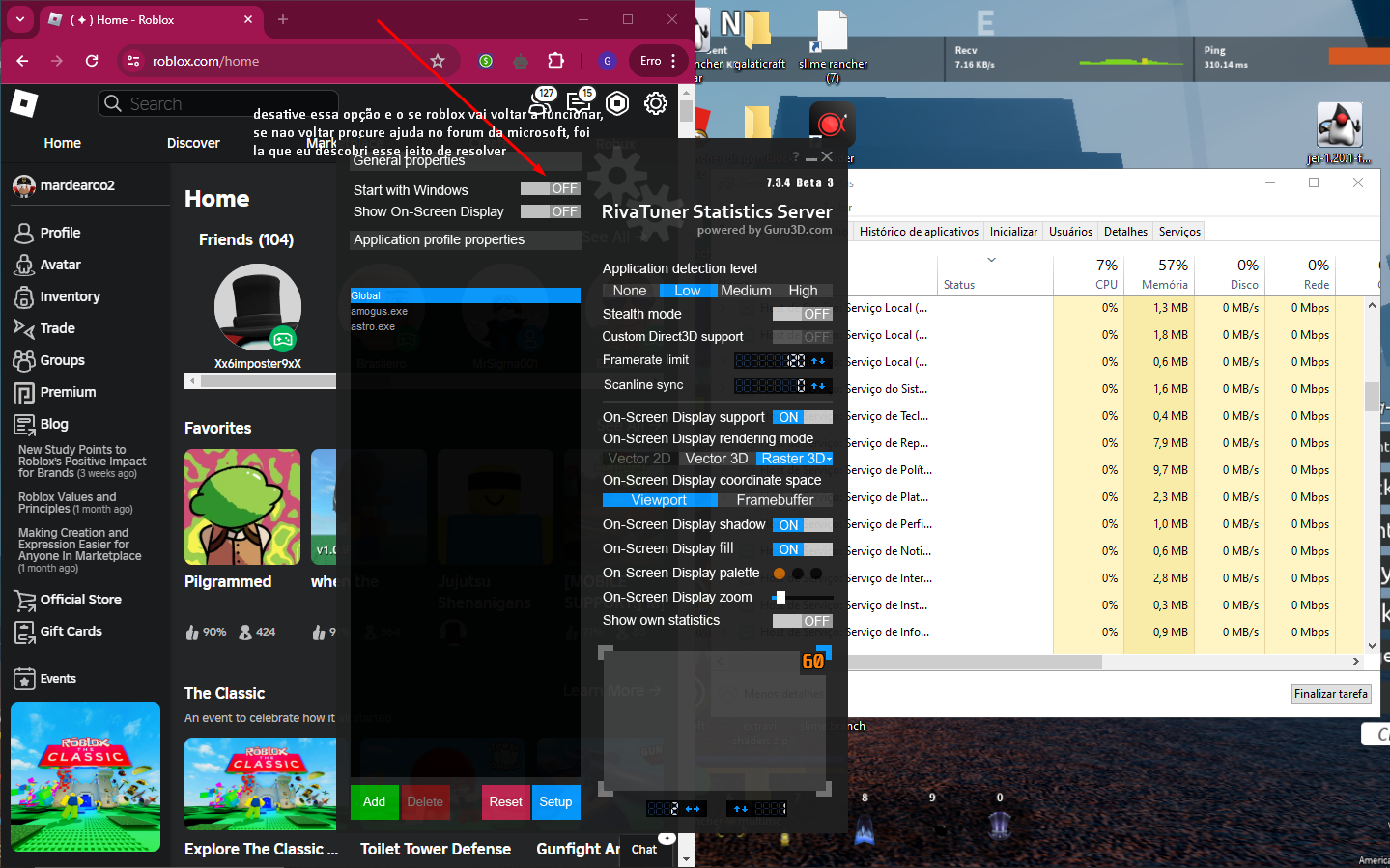
Task: Expand Task Manager column chevron above Status
Action: tap(992, 260)
